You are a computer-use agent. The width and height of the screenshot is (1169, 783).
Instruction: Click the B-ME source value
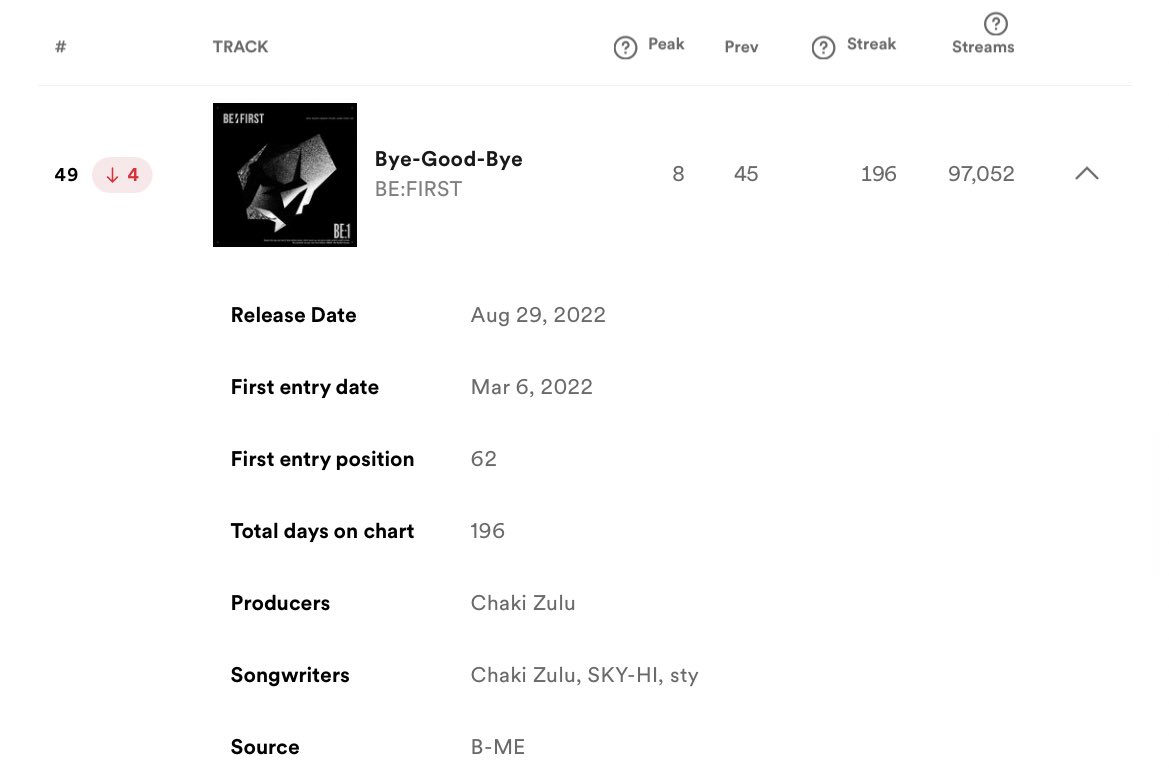pos(497,746)
